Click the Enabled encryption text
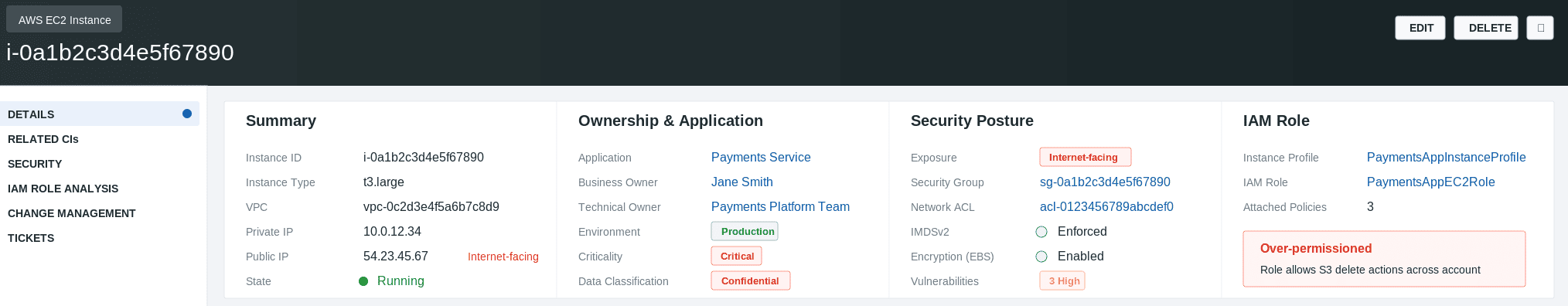Image resolution: width=1568 pixels, height=306 pixels. [x=1081, y=256]
